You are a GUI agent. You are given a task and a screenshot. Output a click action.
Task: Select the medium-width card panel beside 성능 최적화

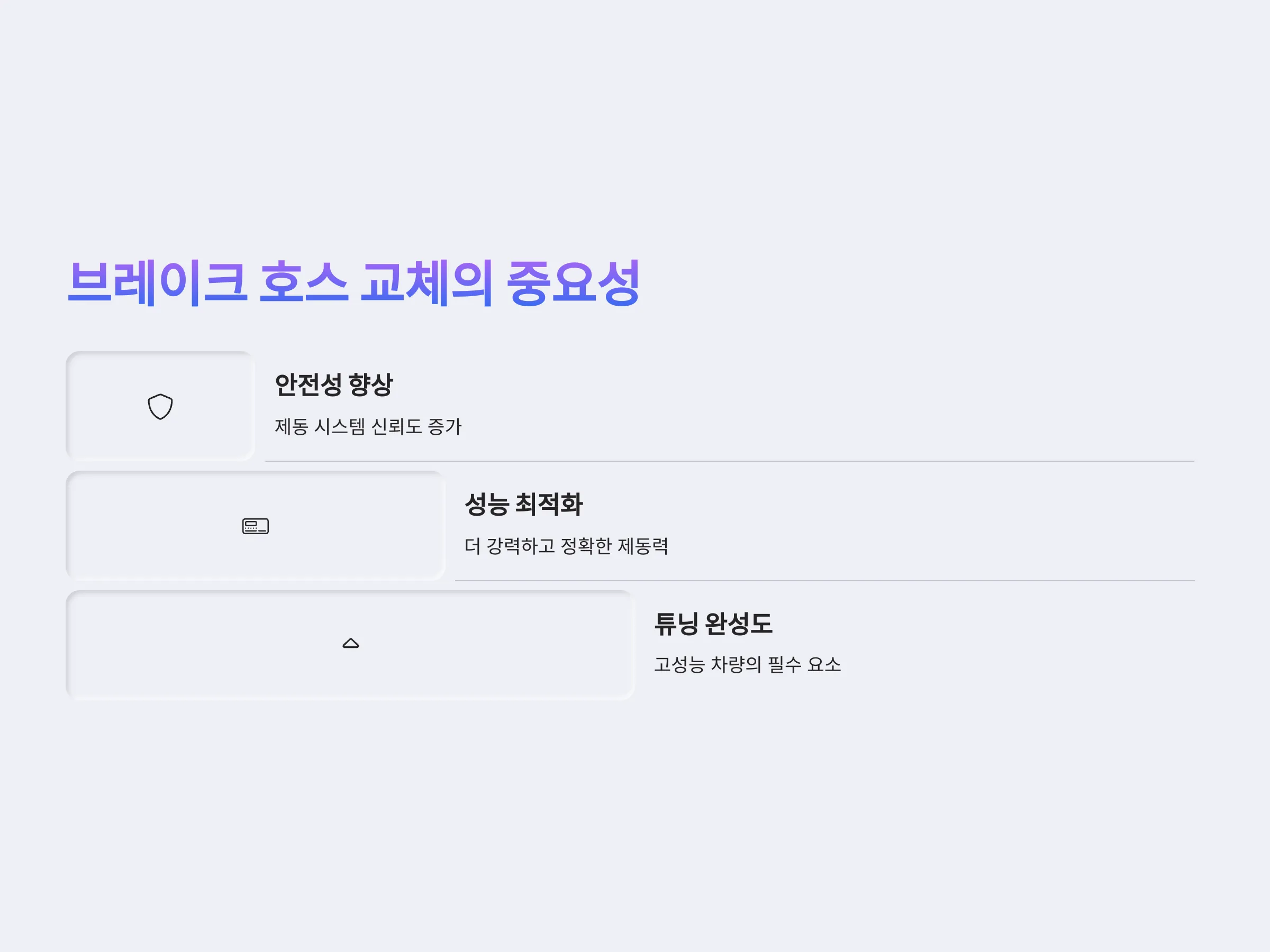pyautogui.click(x=256, y=526)
